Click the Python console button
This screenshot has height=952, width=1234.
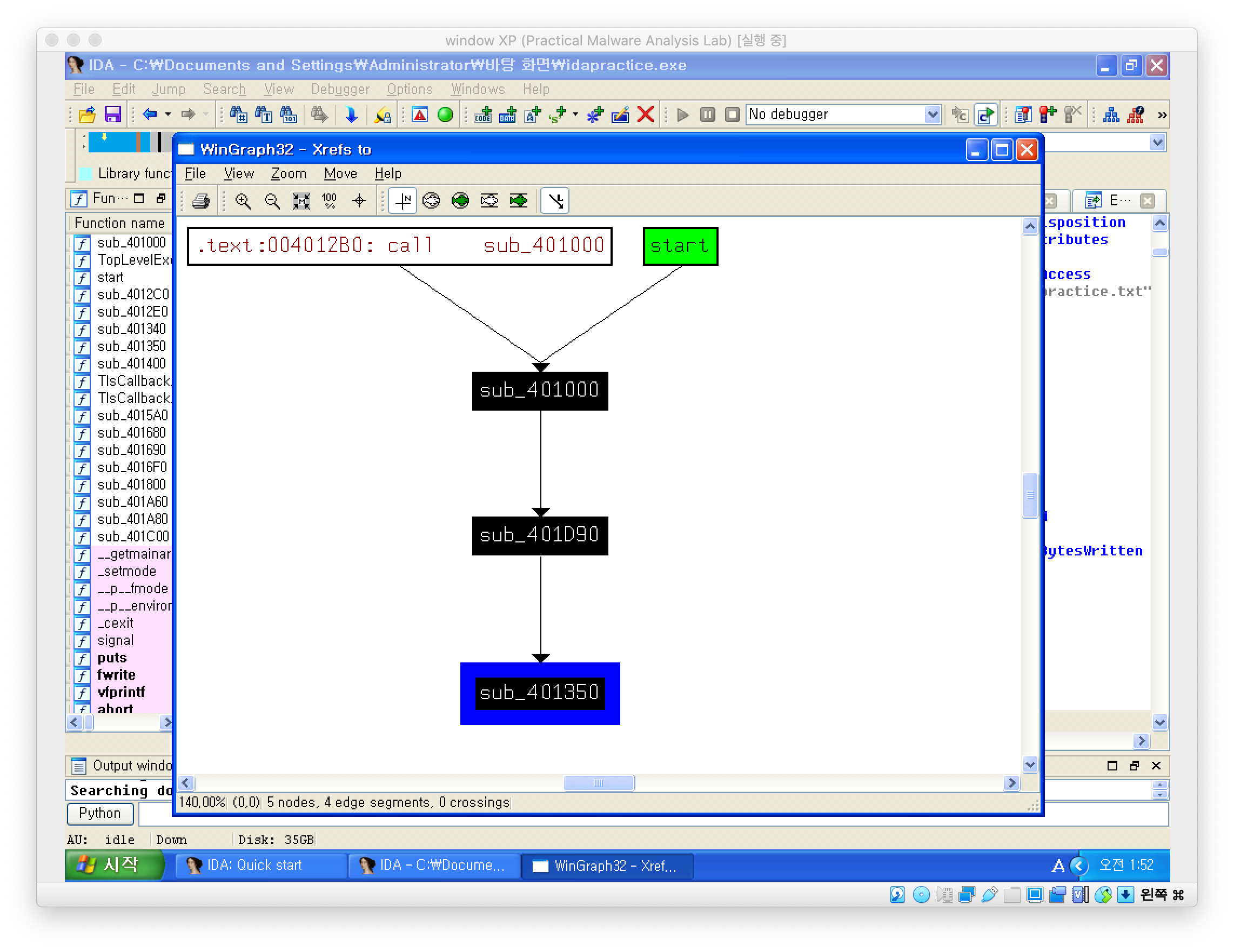tap(100, 814)
